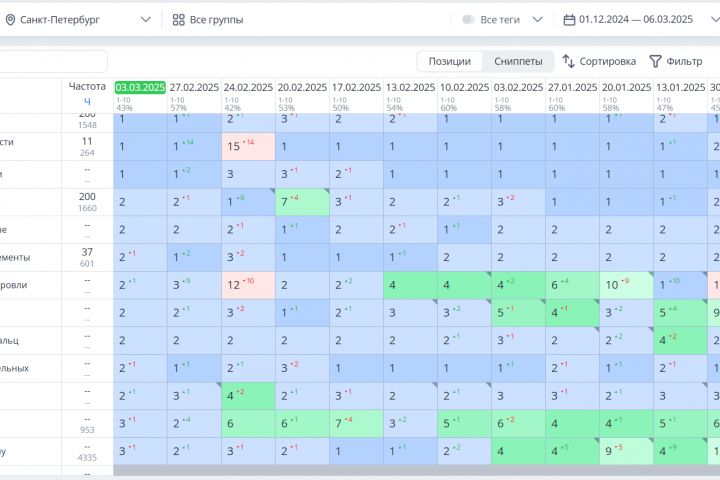Select the 27.02.2025 column header

point(194,88)
